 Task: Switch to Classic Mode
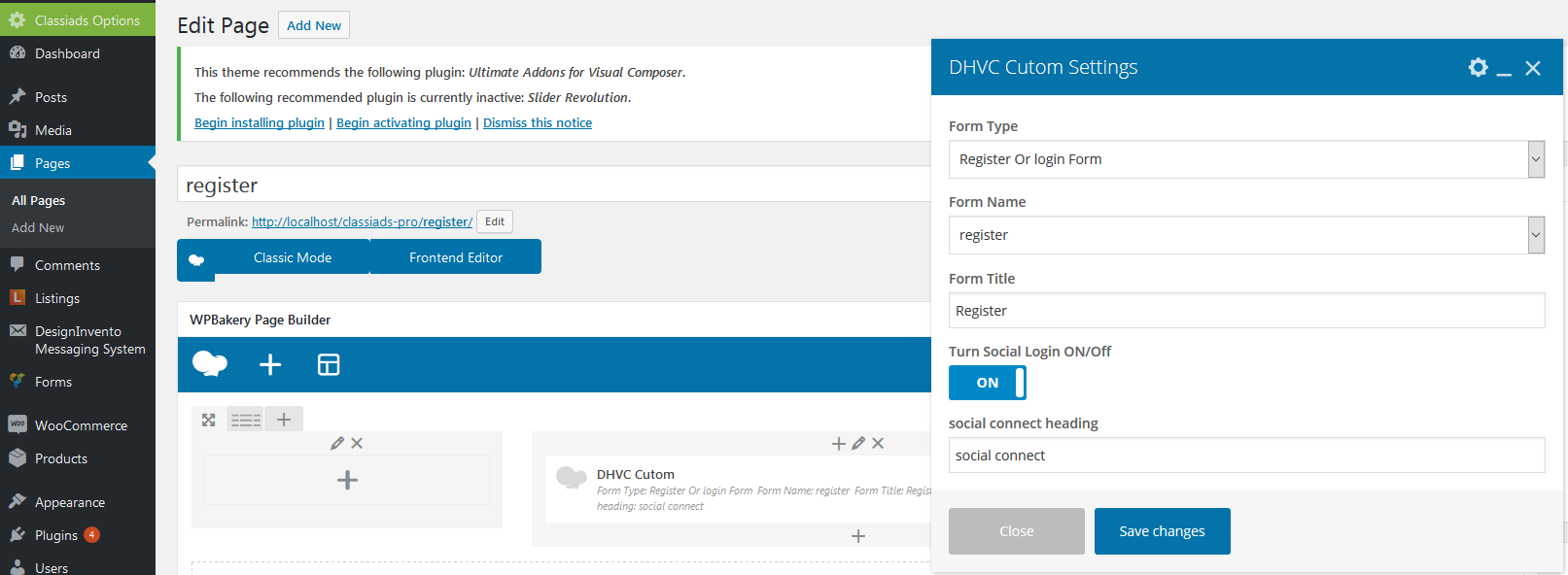click(x=293, y=257)
